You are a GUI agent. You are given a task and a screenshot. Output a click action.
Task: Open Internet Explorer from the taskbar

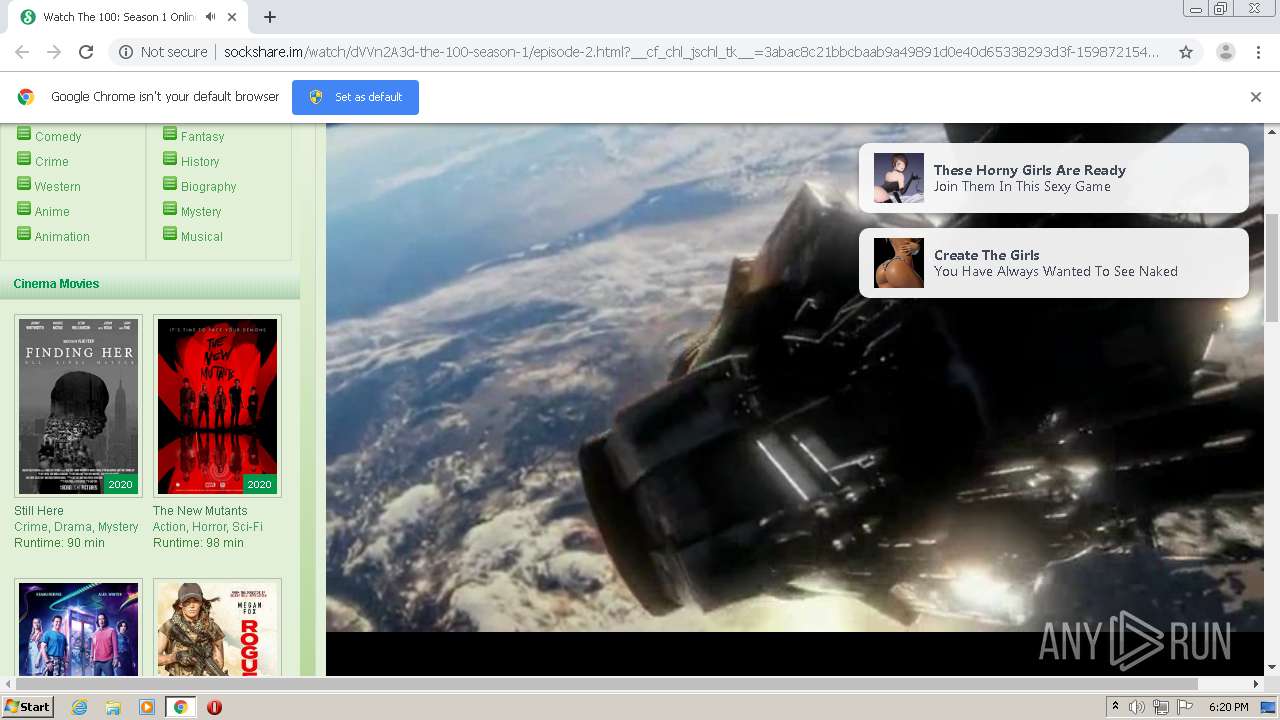pos(79,707)
